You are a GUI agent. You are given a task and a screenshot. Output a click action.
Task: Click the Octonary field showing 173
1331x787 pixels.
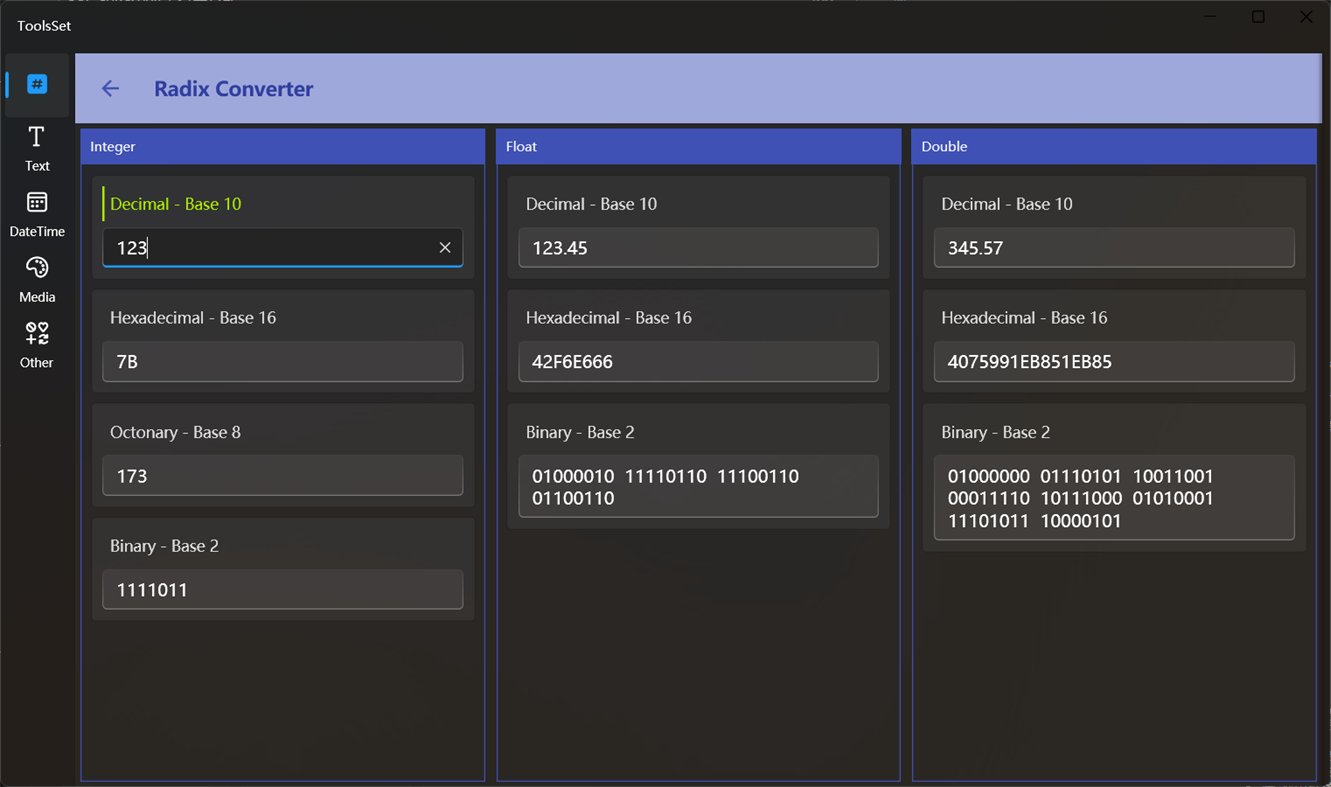(283, 476)
